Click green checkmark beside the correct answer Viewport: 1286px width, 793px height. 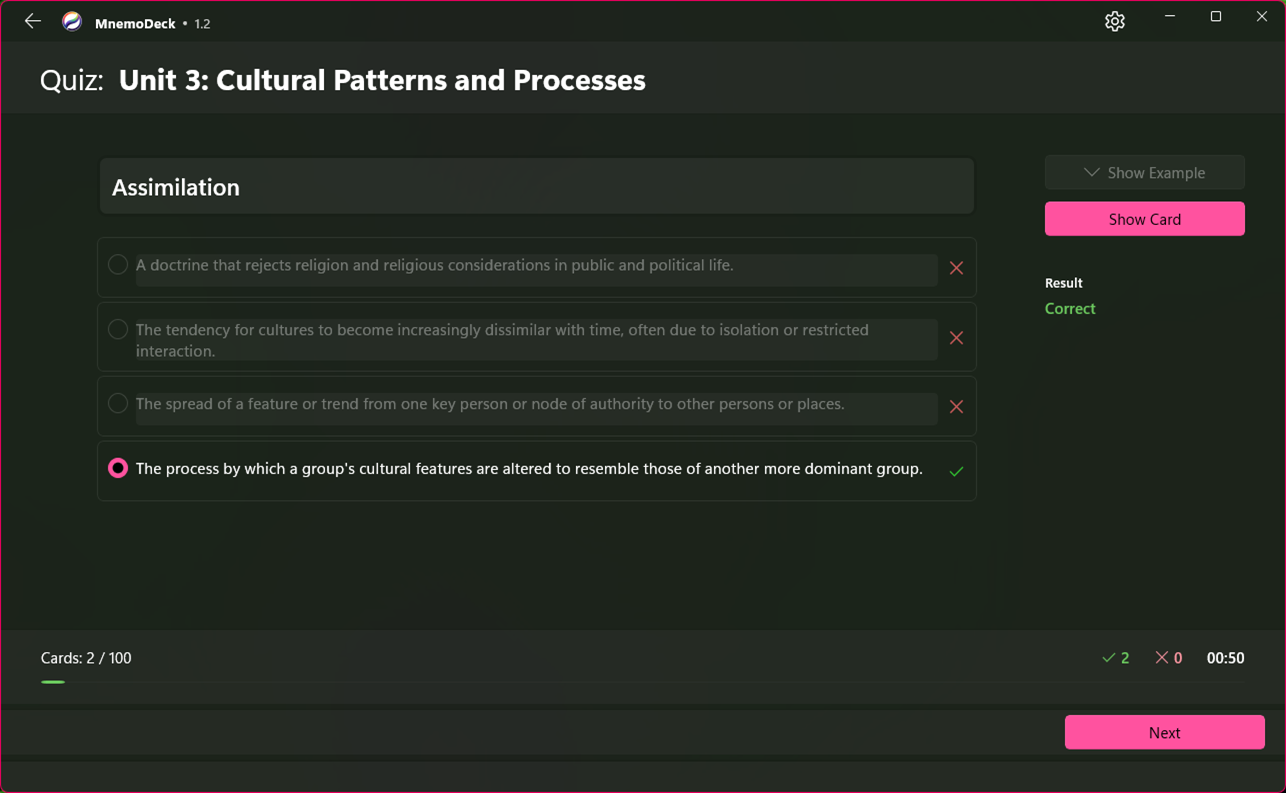[956, 471]
